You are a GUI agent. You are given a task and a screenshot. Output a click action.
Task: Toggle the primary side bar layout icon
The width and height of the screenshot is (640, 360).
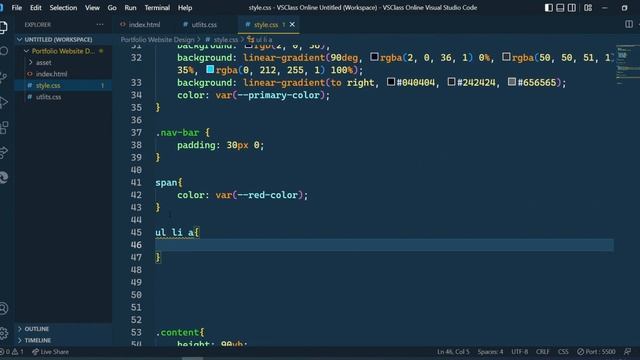[x=549, y=8]
